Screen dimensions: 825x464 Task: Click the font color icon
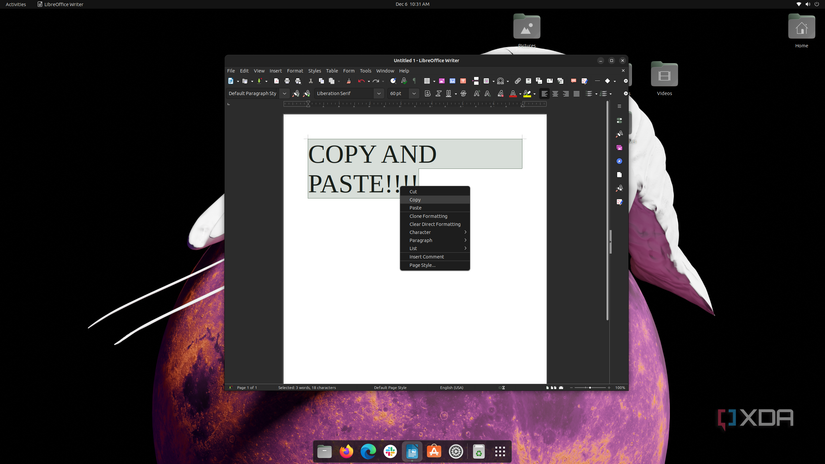coord(512,93)
